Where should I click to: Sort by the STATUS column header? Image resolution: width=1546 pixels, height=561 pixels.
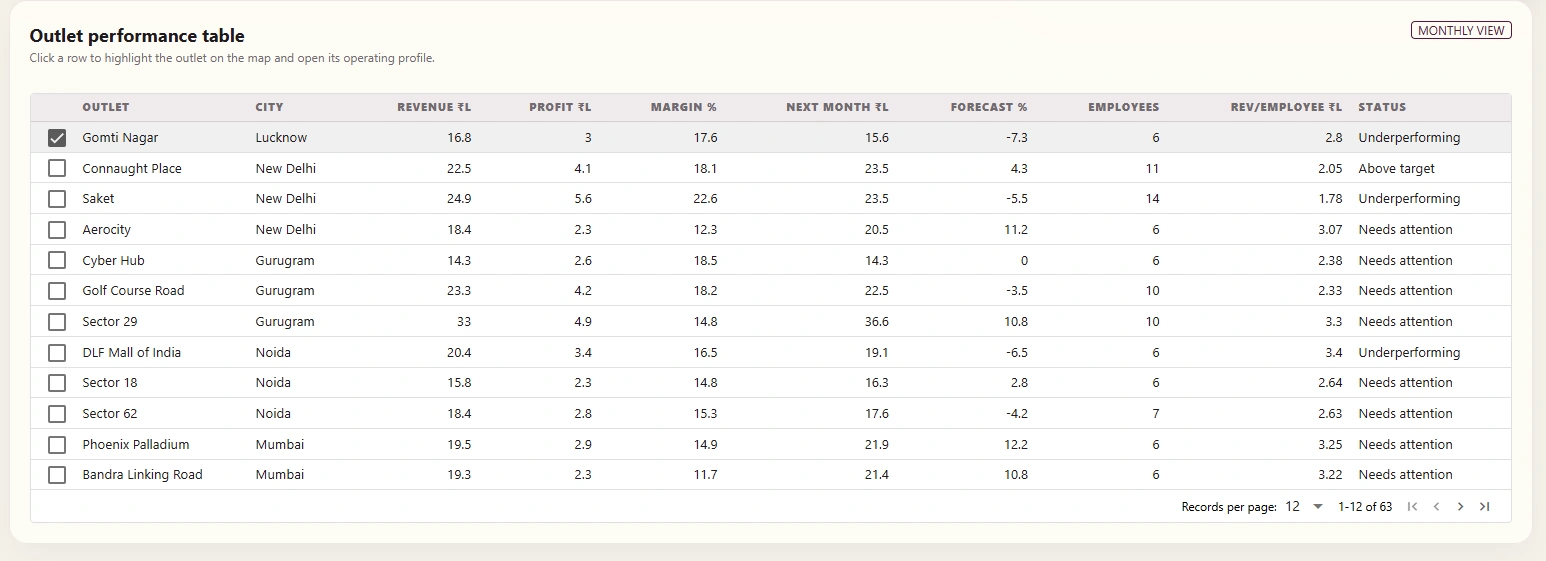tap(1382, 107)
